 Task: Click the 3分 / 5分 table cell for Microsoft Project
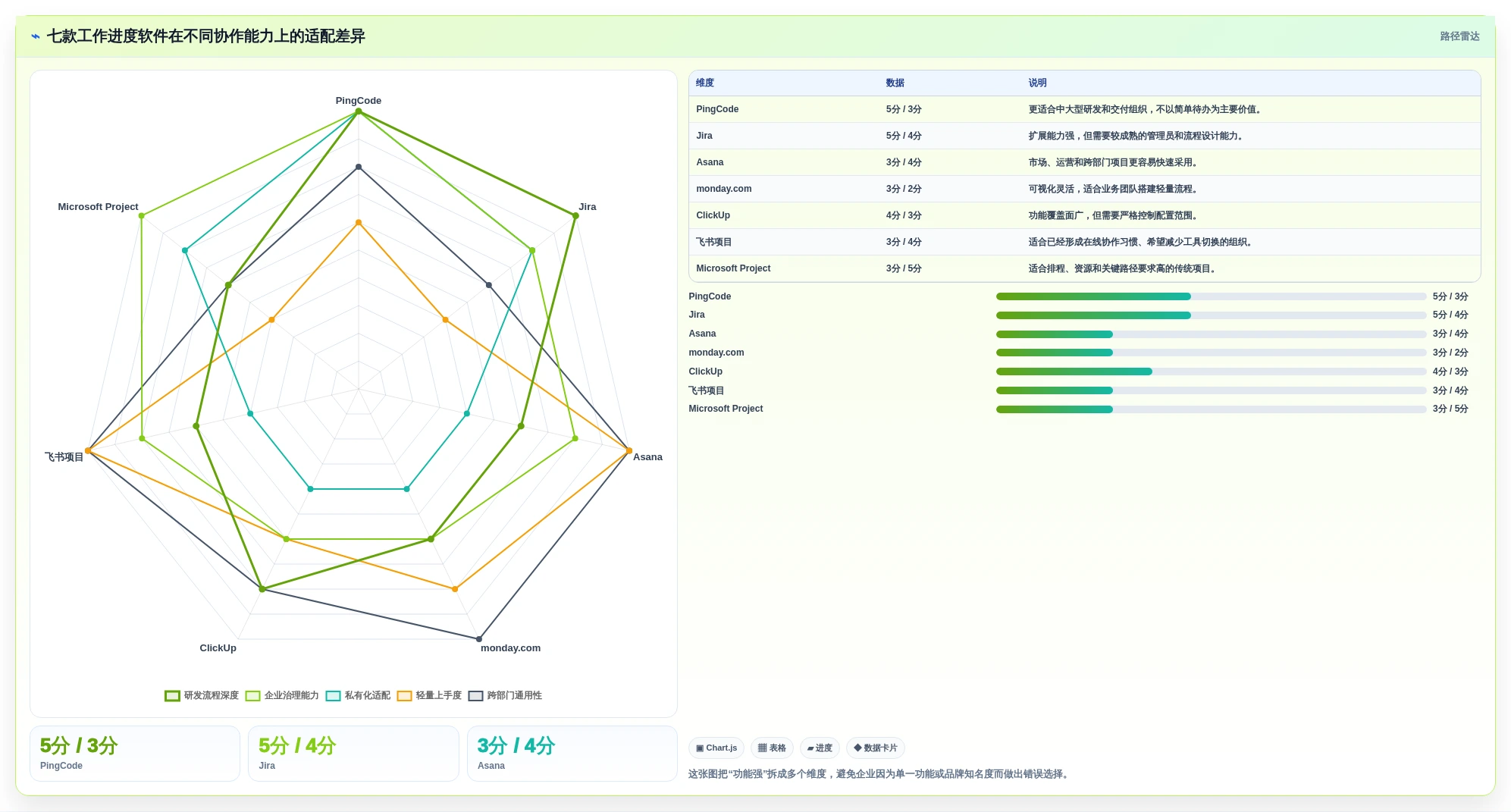tap(904, 268)
